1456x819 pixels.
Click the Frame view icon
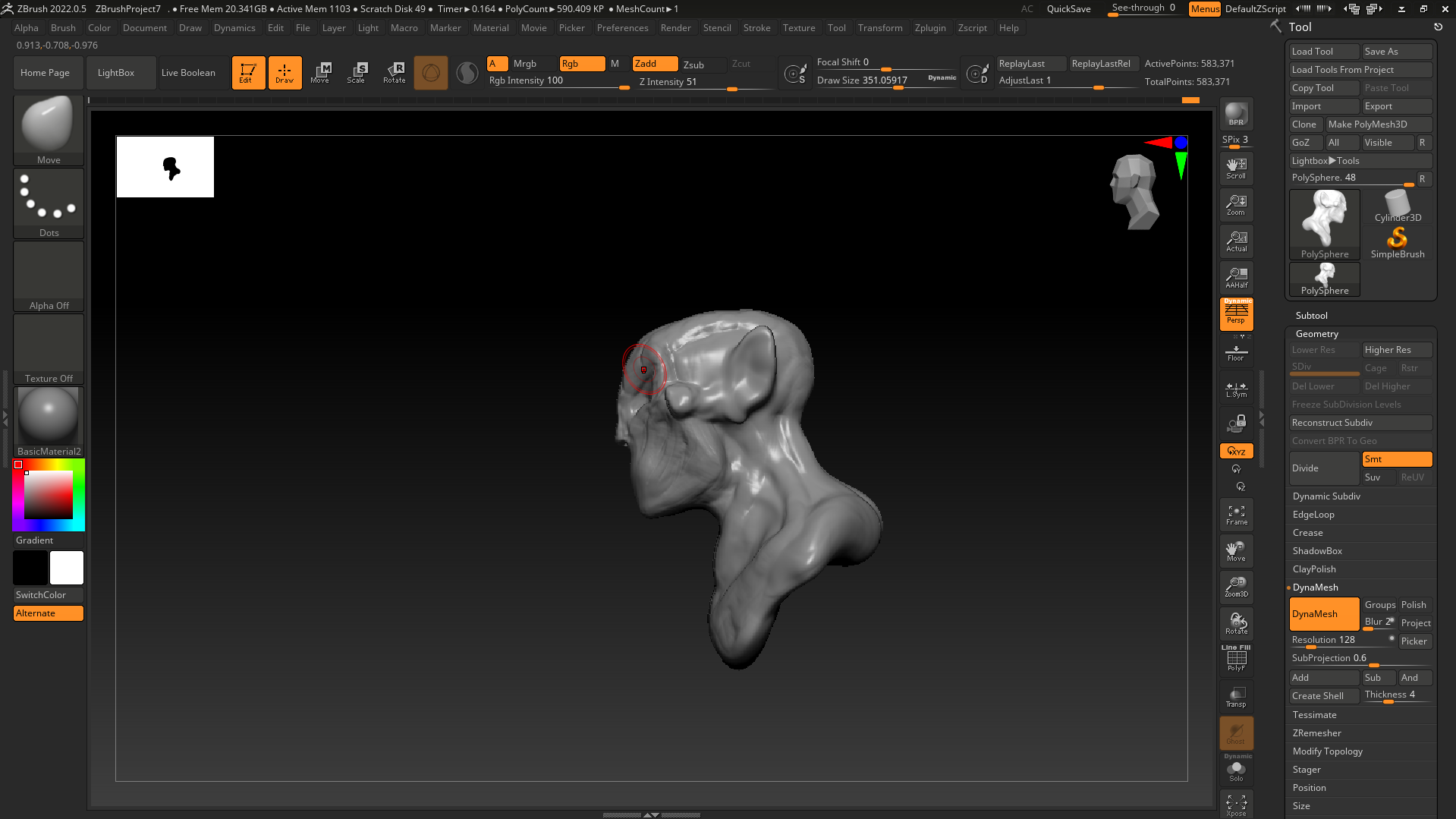click(1236, 515)
